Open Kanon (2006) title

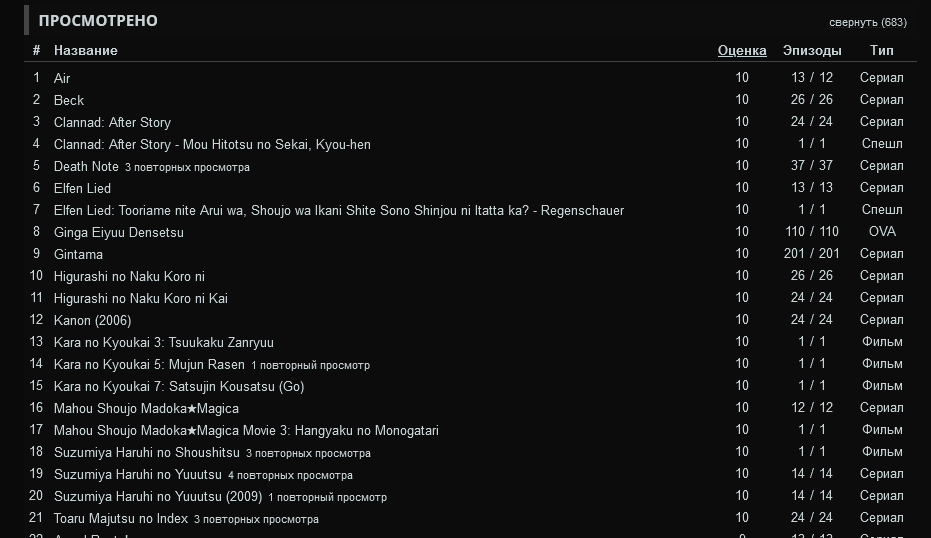(92, 320)
